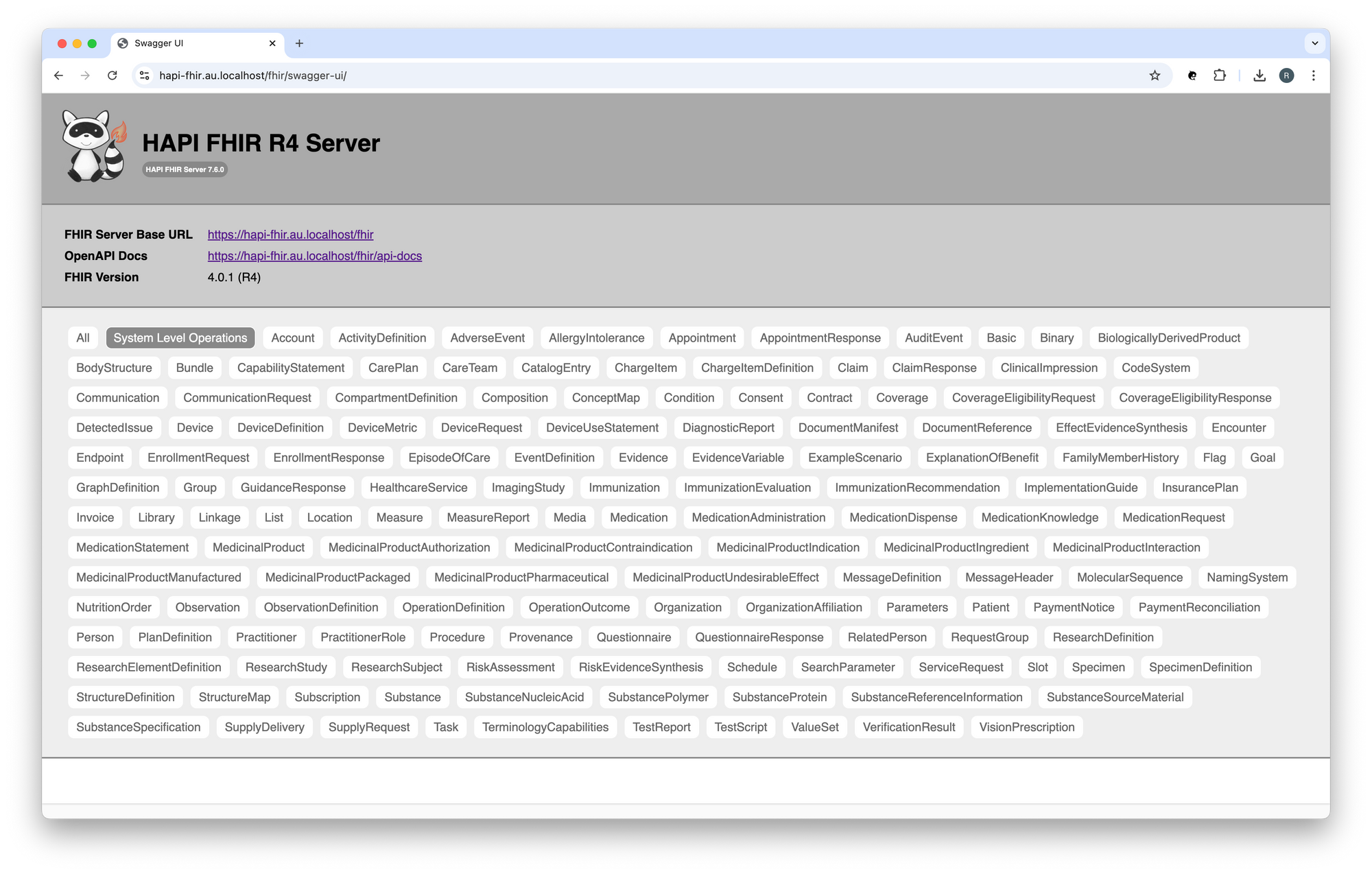Select the Observation resource tab
This screenshot has height=874, width=1372.
[208, 608]
